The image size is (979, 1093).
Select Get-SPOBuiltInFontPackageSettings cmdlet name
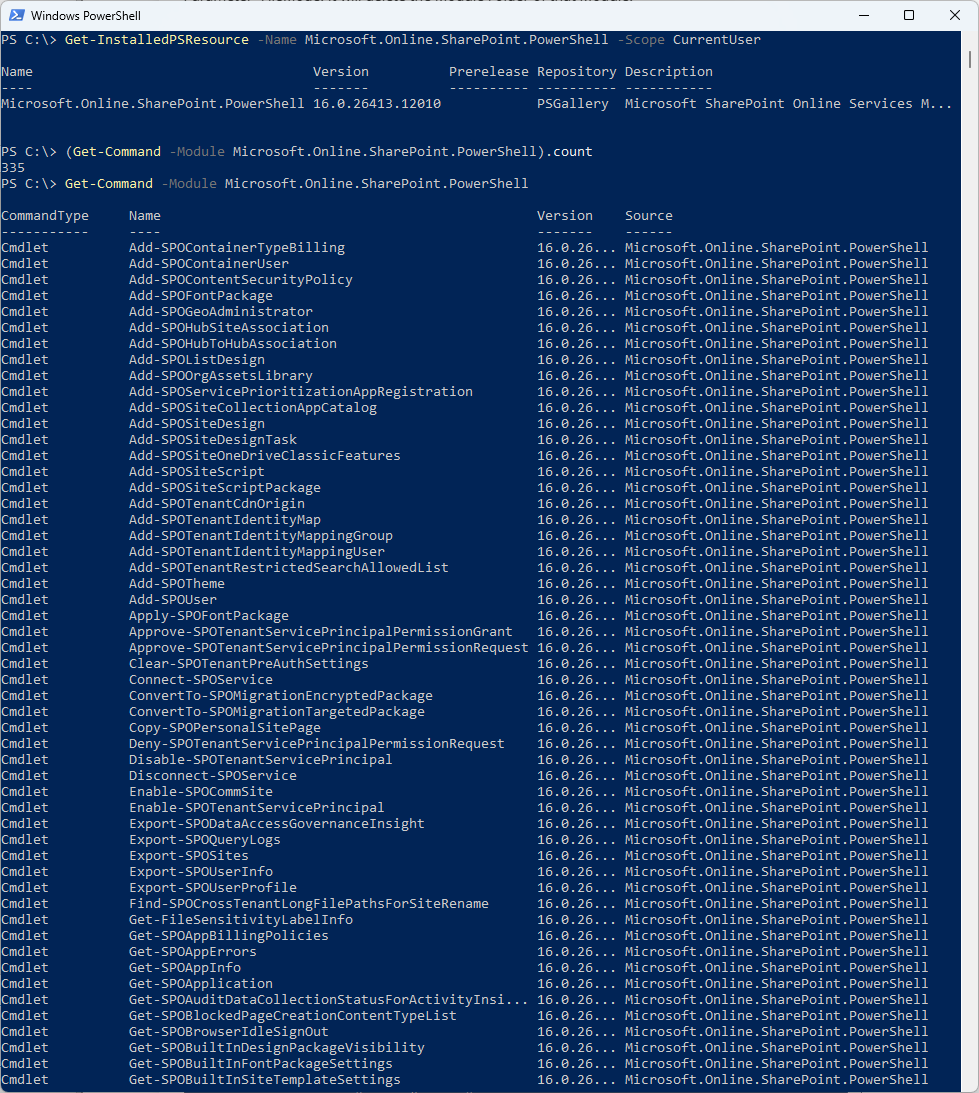261,1064
